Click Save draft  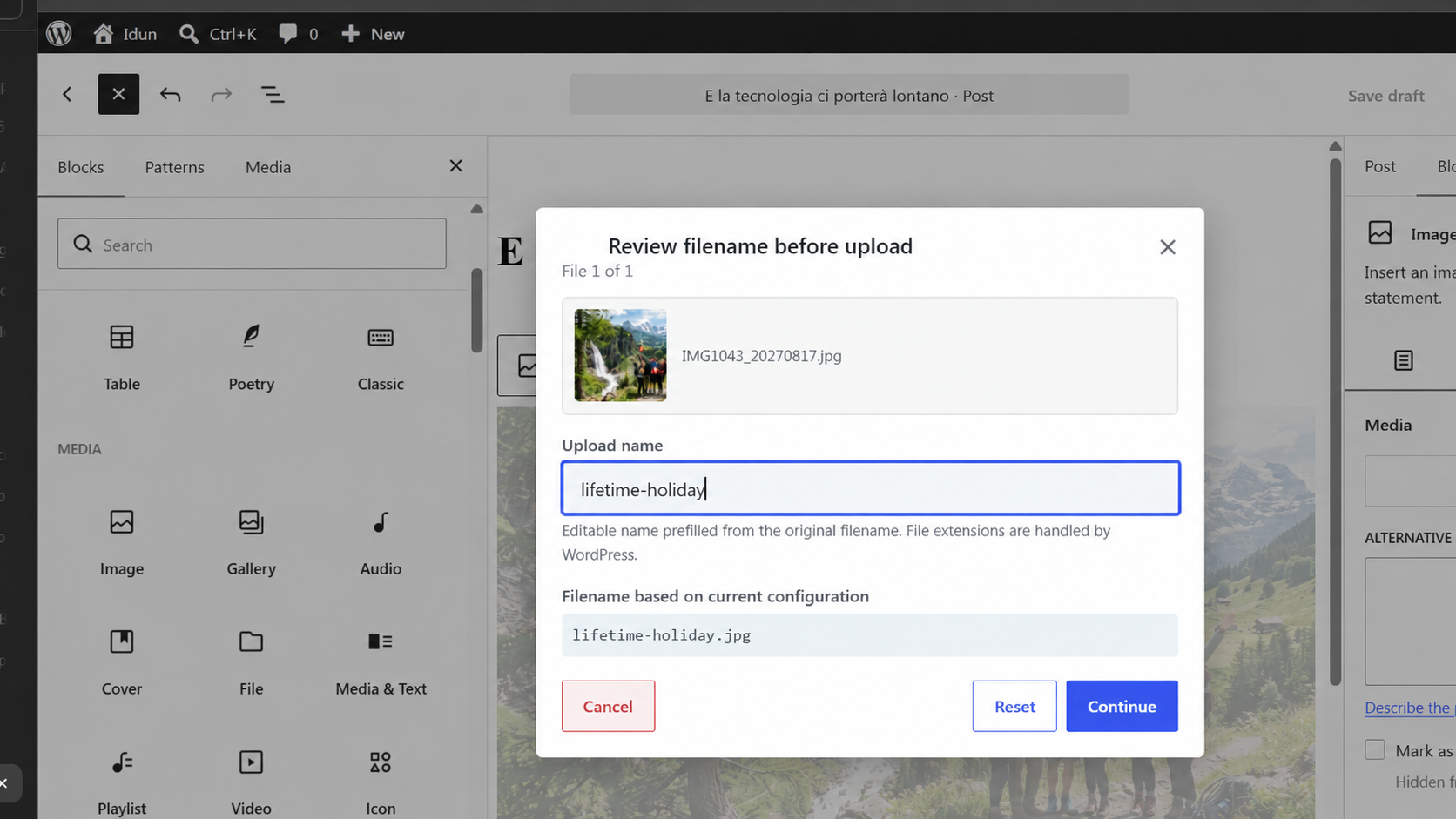(x=1385, y=96)
